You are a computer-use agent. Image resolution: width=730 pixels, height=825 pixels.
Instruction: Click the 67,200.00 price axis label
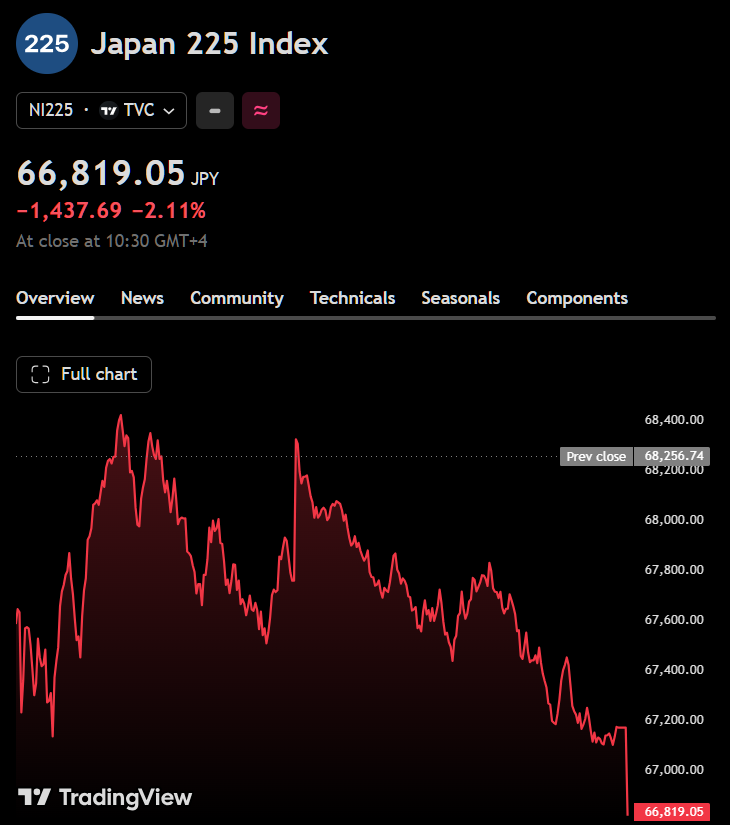click(674, 720)
